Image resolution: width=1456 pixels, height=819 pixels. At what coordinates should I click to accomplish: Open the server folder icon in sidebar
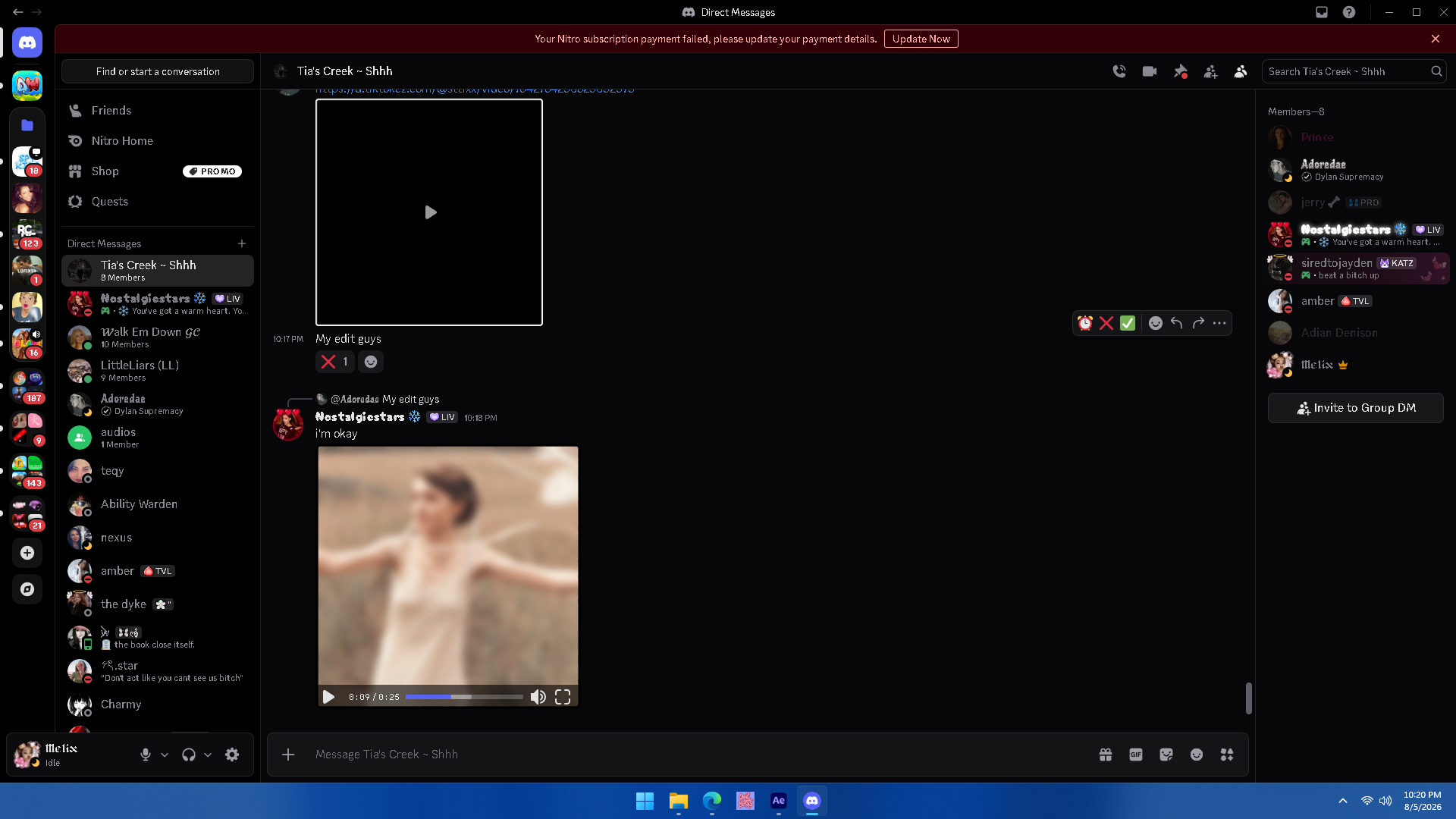(x=27, y=125)
